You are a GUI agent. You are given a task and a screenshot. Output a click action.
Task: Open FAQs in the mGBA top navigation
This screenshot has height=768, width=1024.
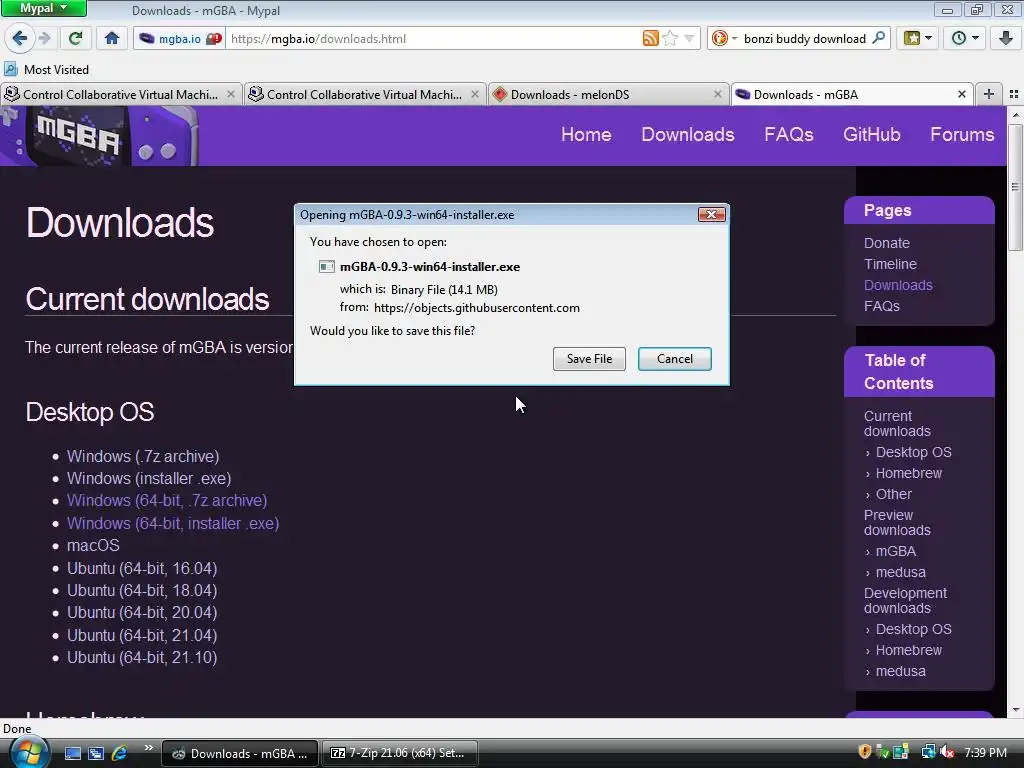pos(788,135)
